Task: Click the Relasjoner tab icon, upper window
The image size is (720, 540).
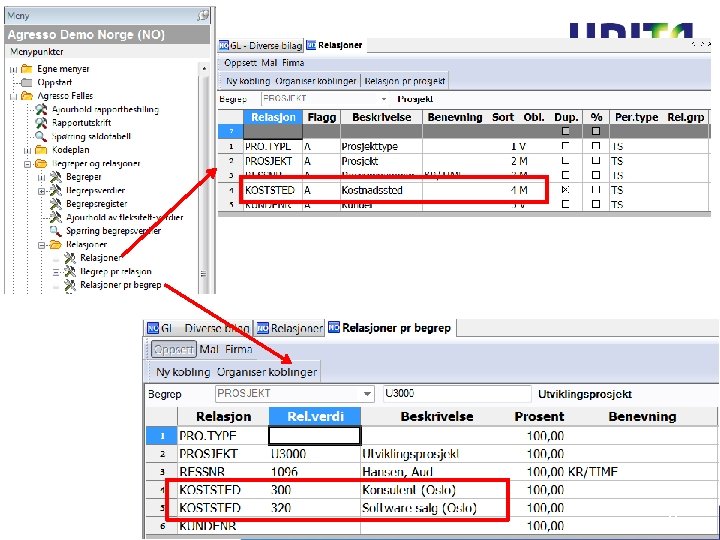Action: pos(311,45)
